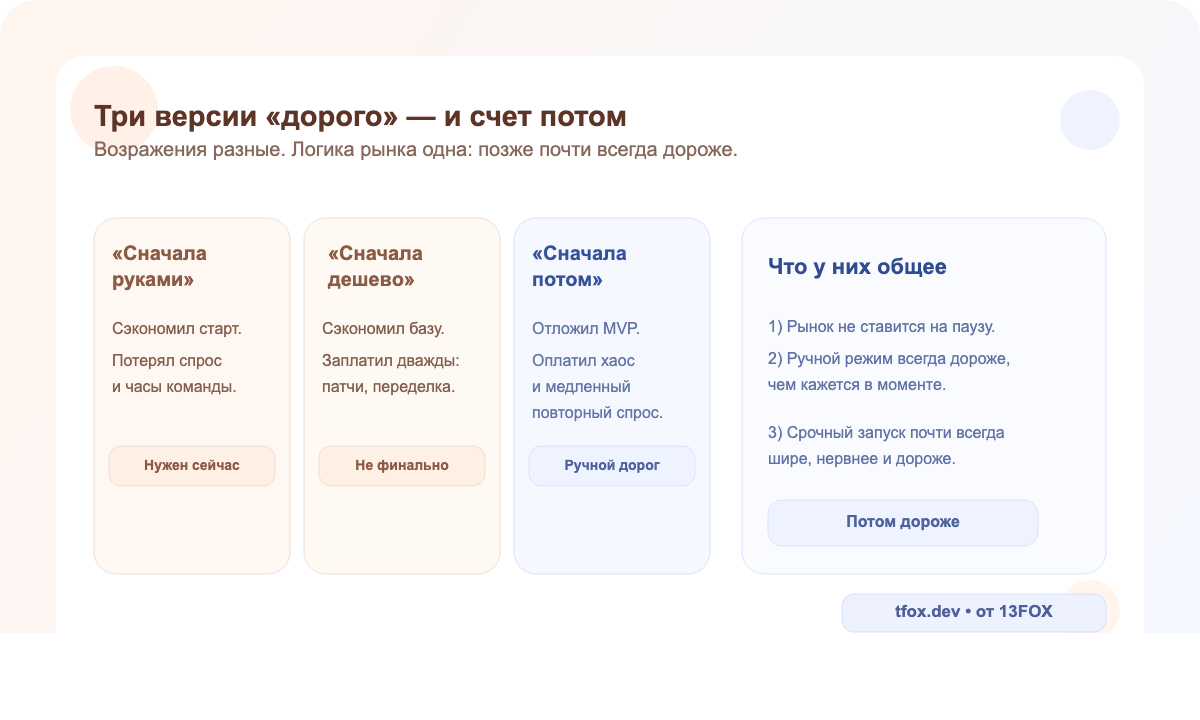Click the text «Отложил MVP»
The image size is (1200, 720).
coord(586,327)
